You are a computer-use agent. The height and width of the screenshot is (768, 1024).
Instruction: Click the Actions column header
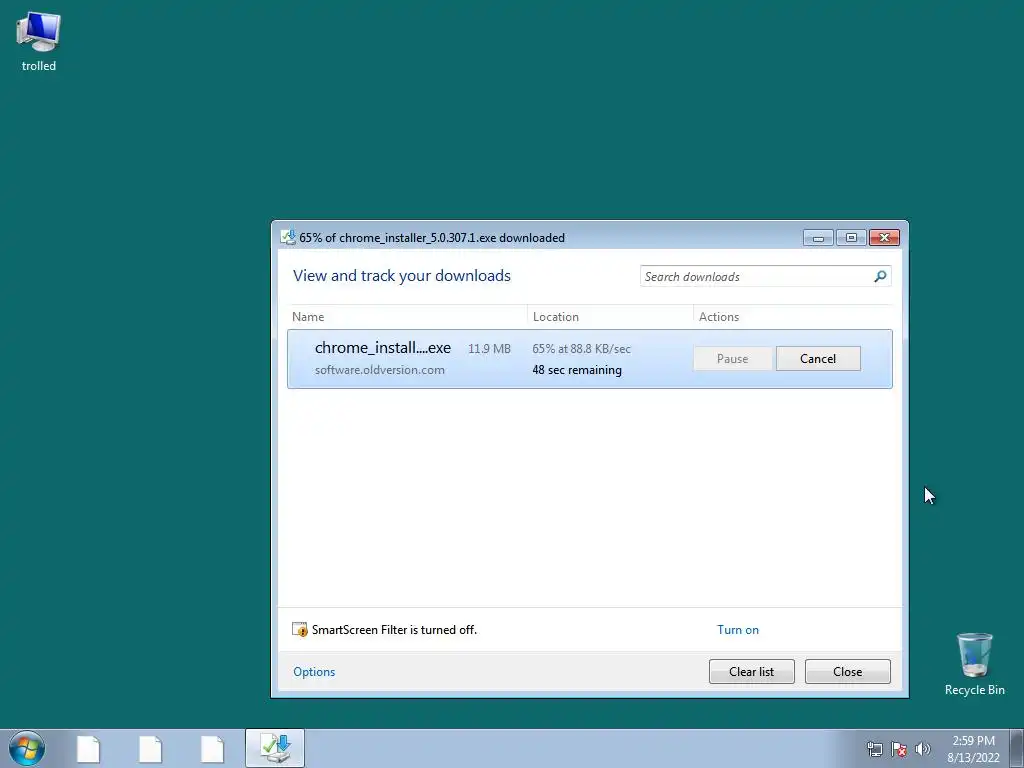[792, 317]
